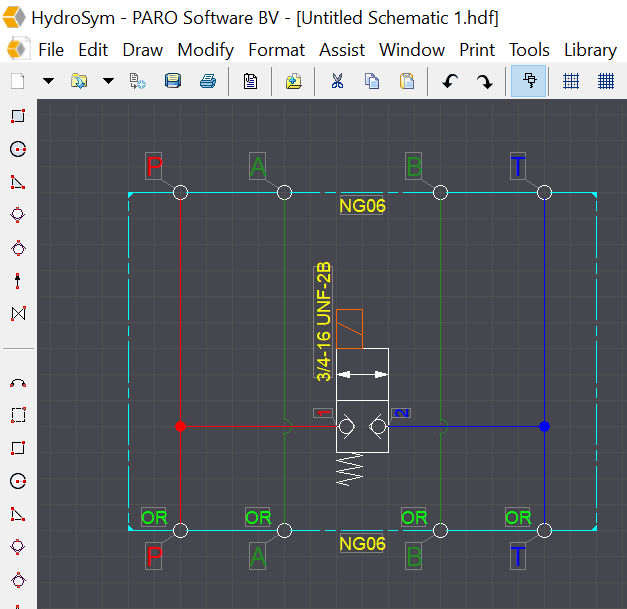This screenshot has width=627, height=609.
Task: Expand the dropdown arrow beside Open folder
Action: [108, 81]
